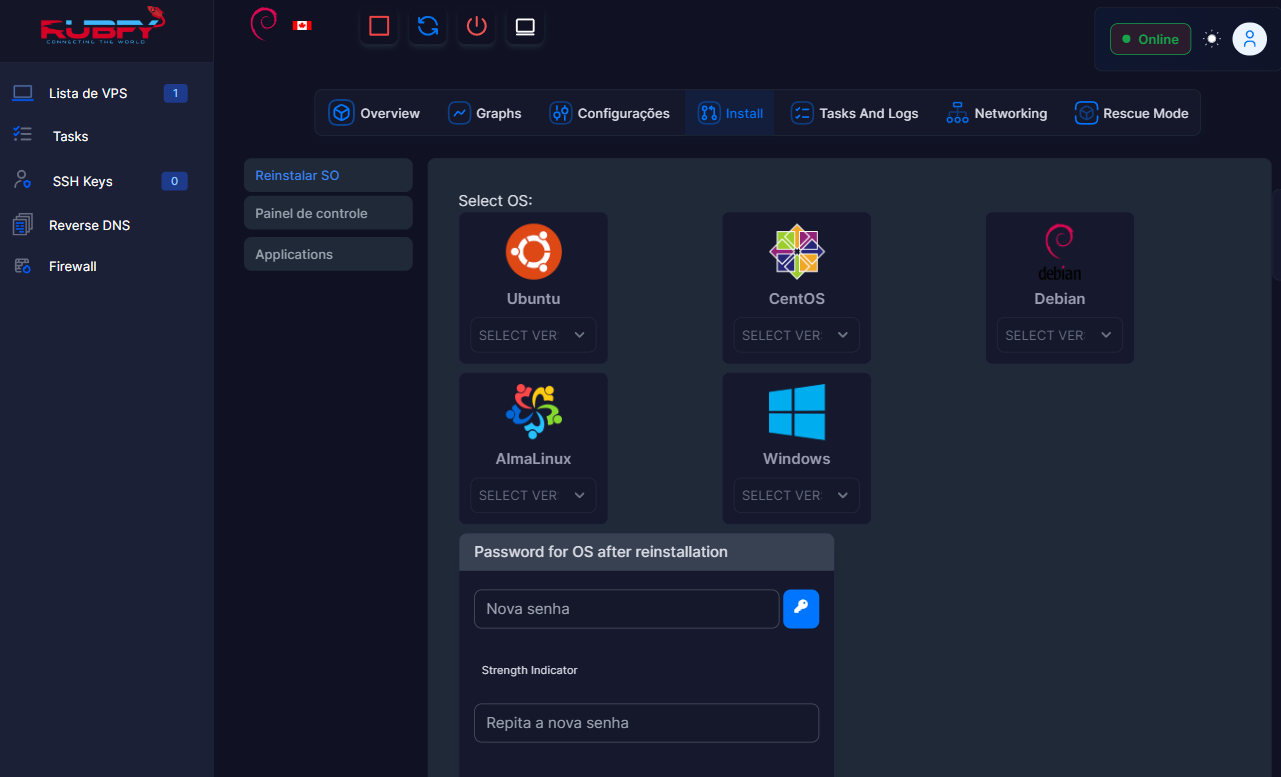1281x777 pixels.
Task: Restart the VPS with the blue refresh icon
Action: (x=428, y=26)
